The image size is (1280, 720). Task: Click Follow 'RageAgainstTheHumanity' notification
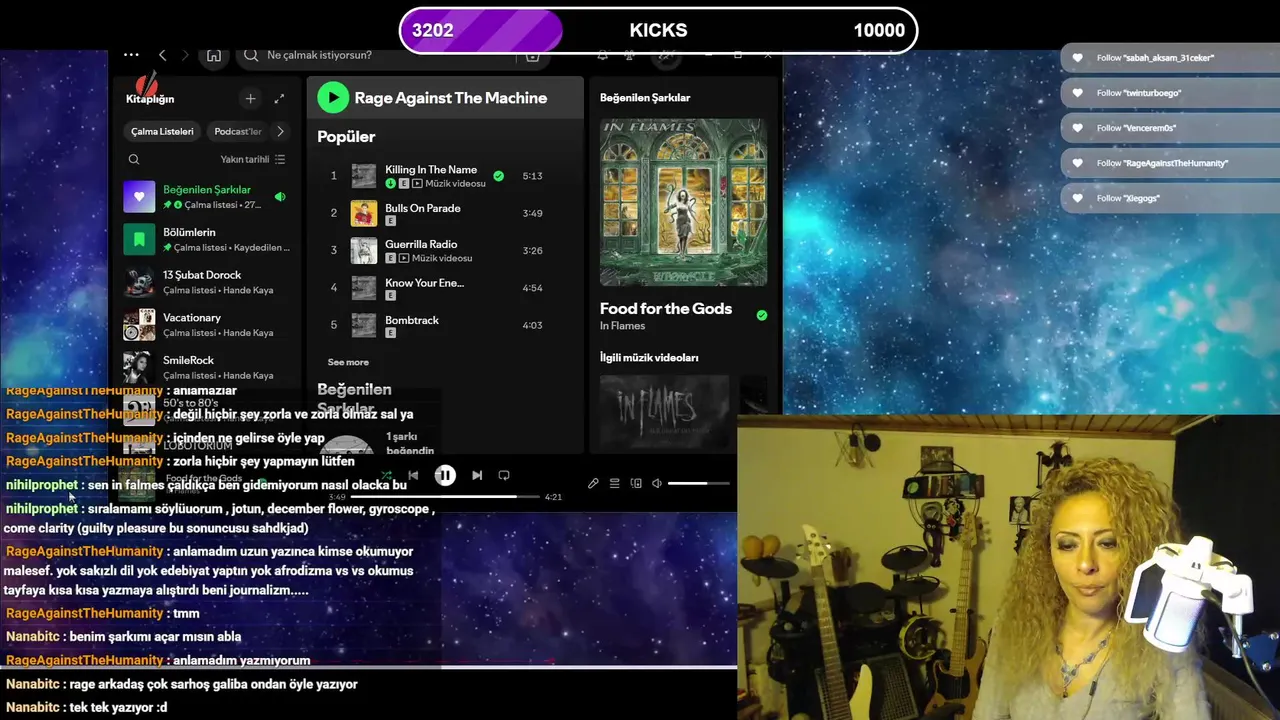1170,163
